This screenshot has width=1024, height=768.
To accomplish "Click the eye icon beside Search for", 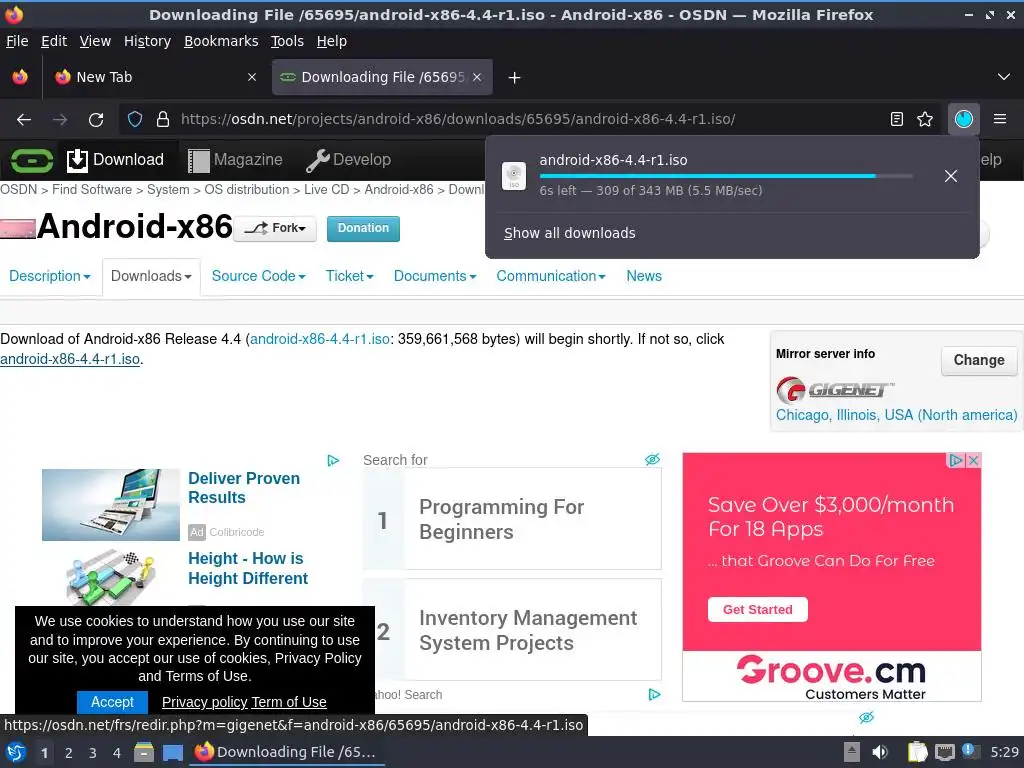I will click(652, 459).
